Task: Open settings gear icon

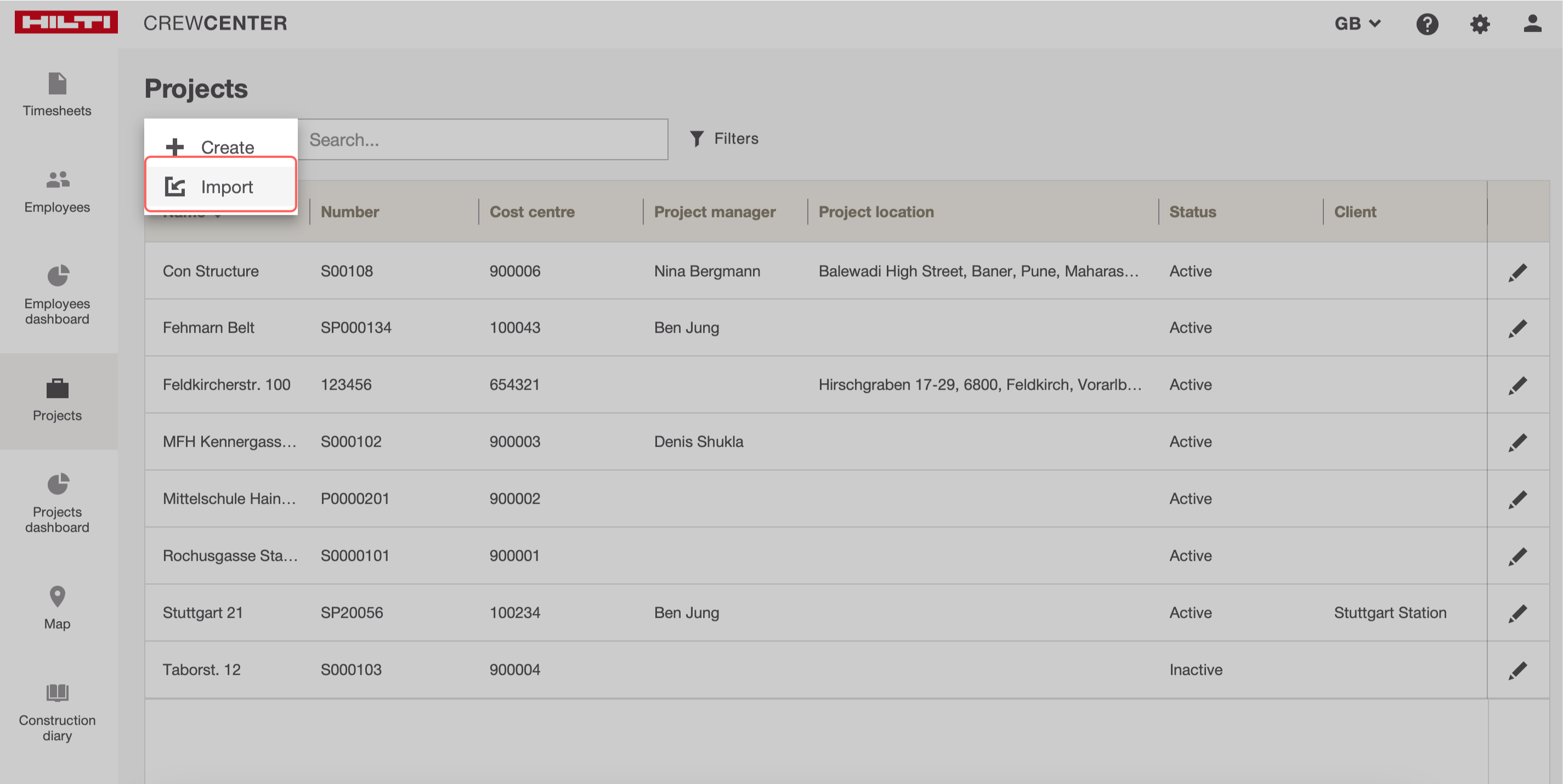Action: tap(1479, 24)
